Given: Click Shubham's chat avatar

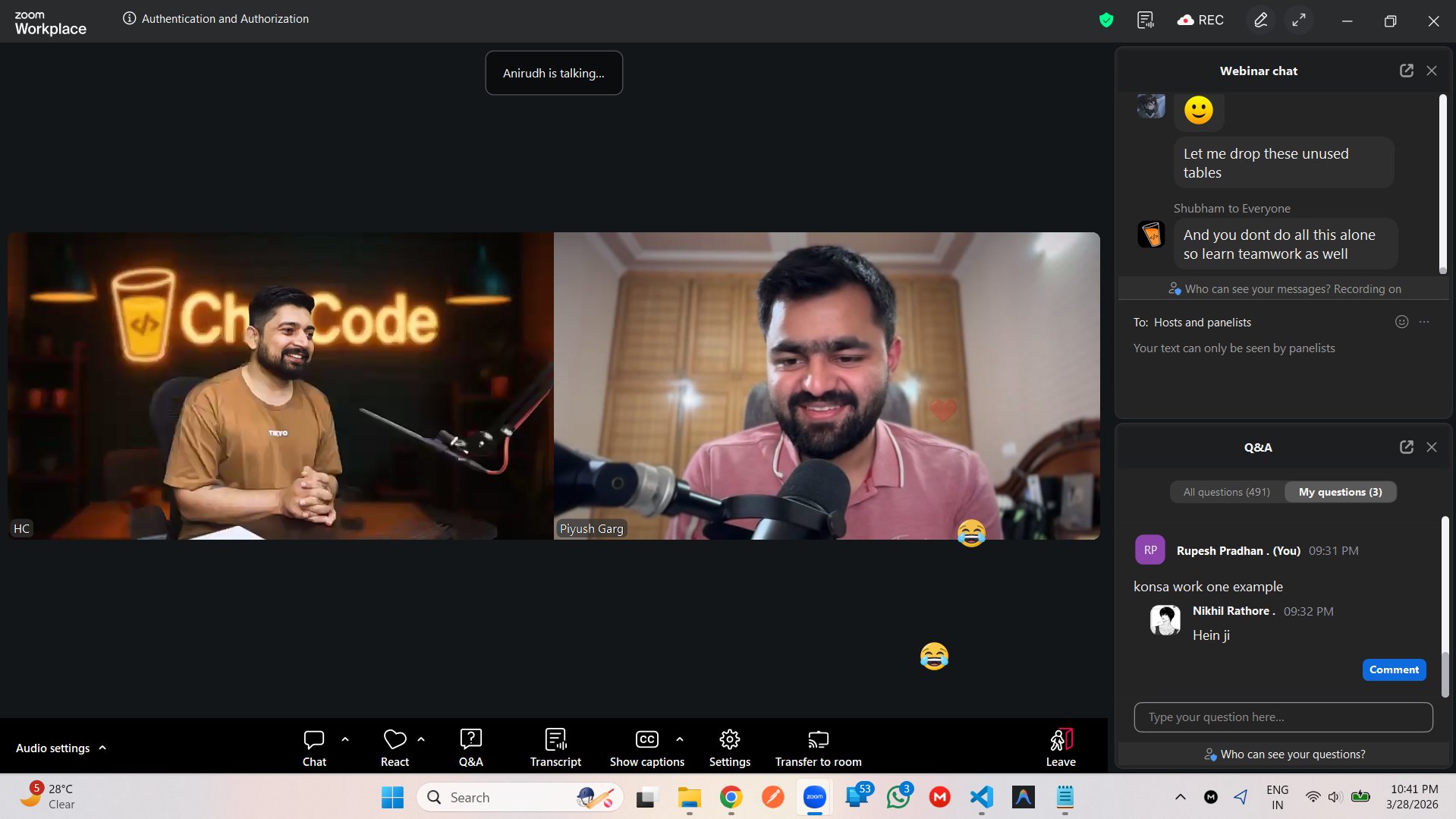Looking at the screenshot, I should coord(1151,234).
